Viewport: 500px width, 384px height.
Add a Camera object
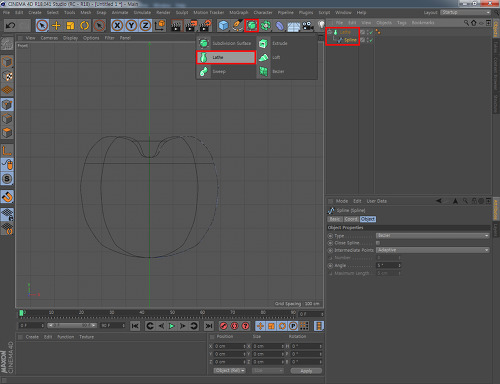pyautogui.click(x=308, y=25)
